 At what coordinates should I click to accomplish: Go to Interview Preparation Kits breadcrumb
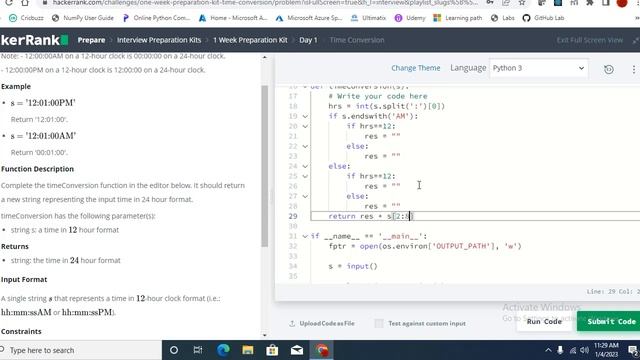point(159,40)
